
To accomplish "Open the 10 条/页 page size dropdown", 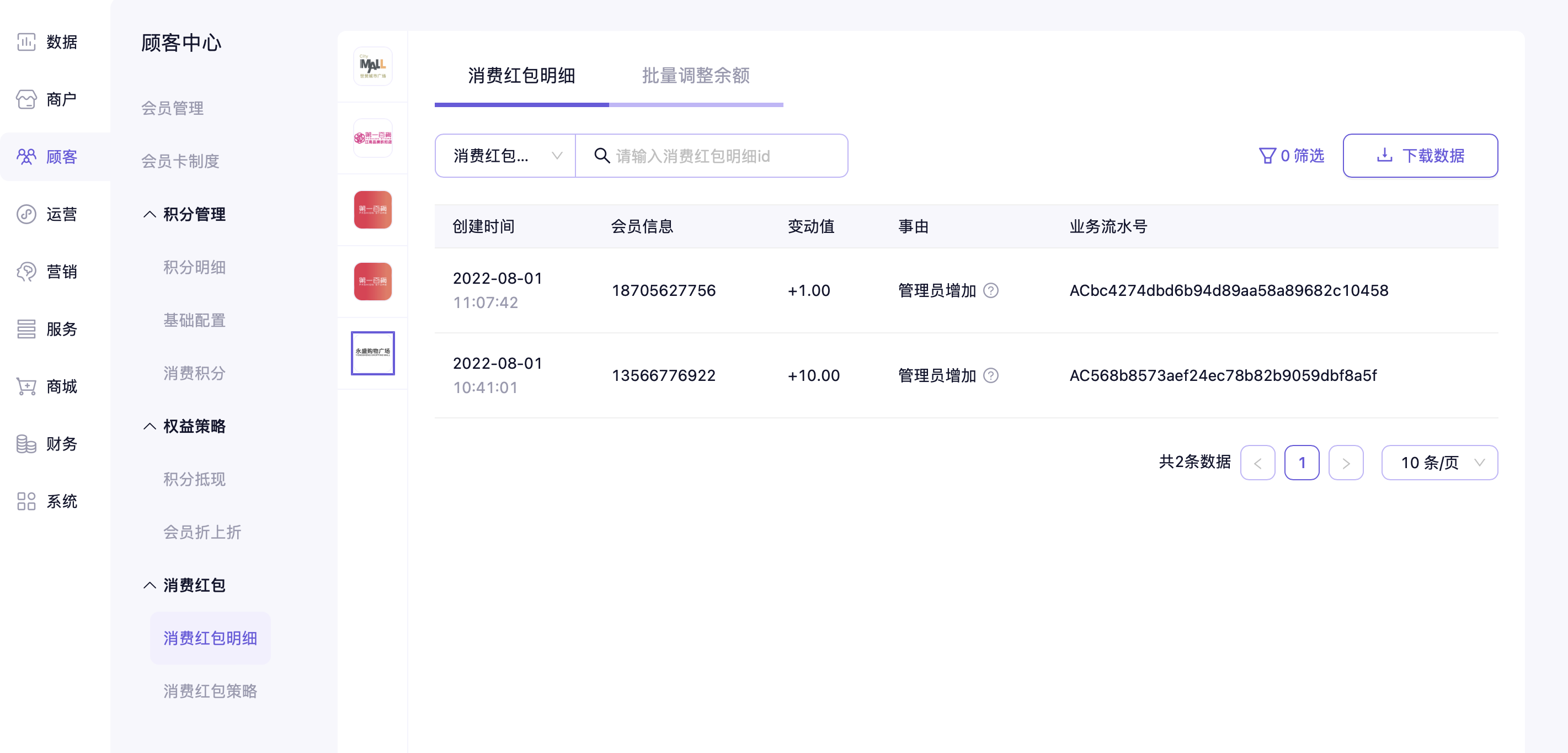I will pyautogui.click(x=1439, y=463).
